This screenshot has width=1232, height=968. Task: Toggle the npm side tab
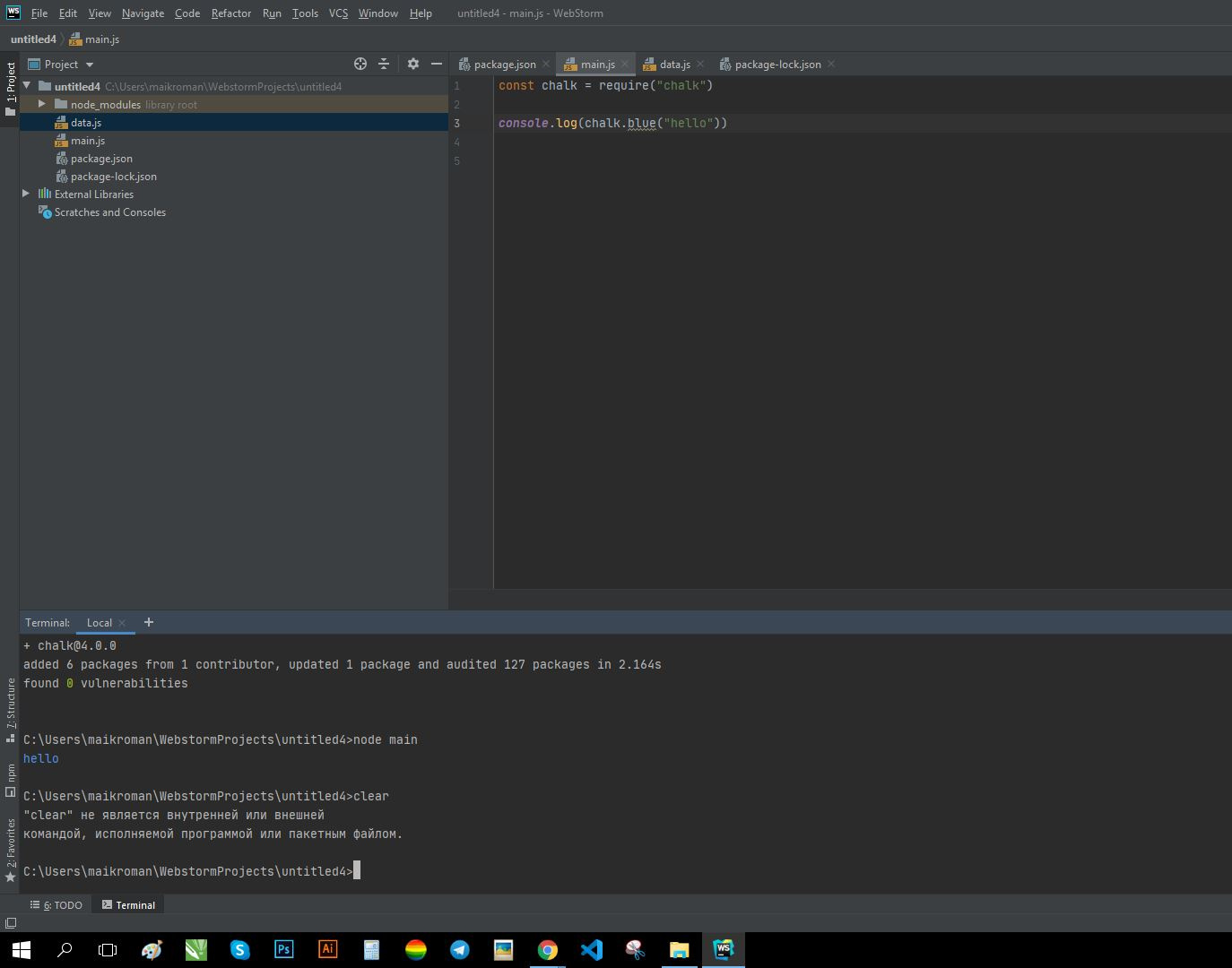[x=10, y=781]
